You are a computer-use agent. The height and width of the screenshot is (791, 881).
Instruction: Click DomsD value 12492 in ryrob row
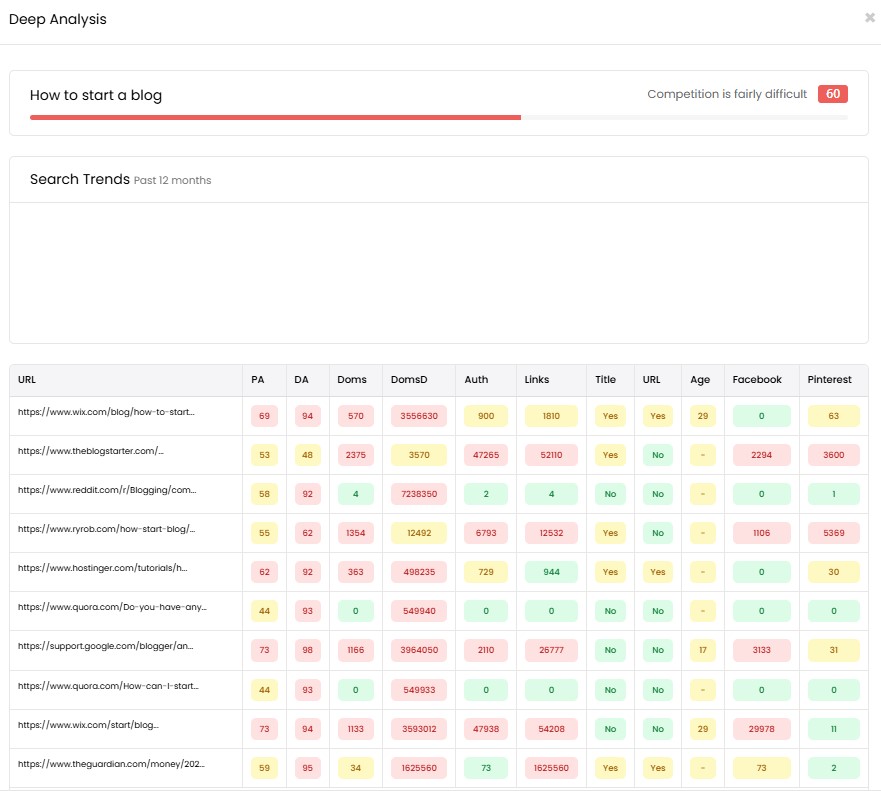pyautogui.click(x=419, y=533)
